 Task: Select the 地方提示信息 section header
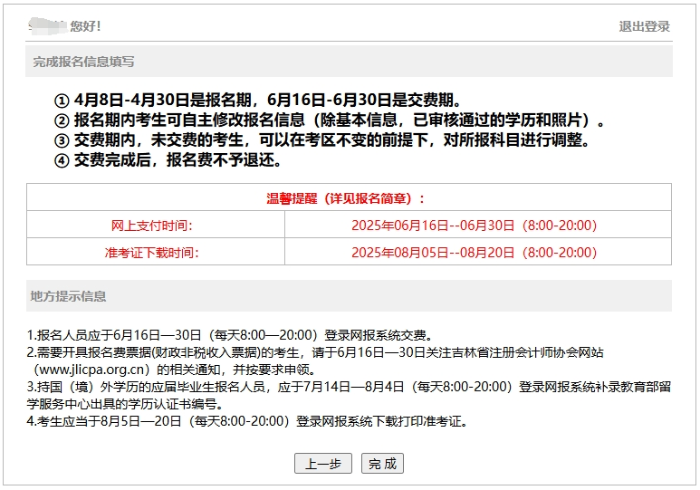(x=69, y=296)
